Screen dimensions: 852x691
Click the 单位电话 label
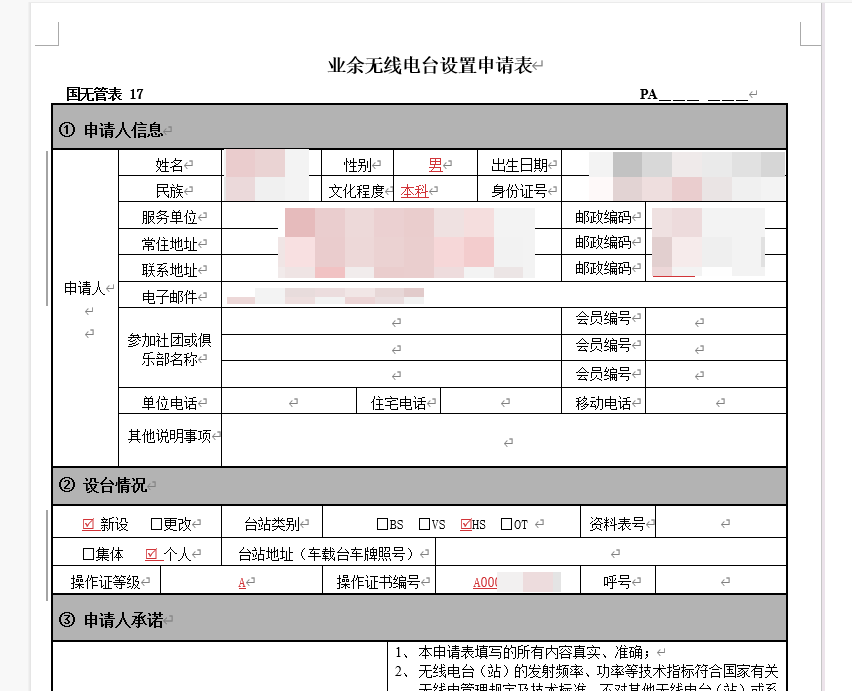pos(169,403)
